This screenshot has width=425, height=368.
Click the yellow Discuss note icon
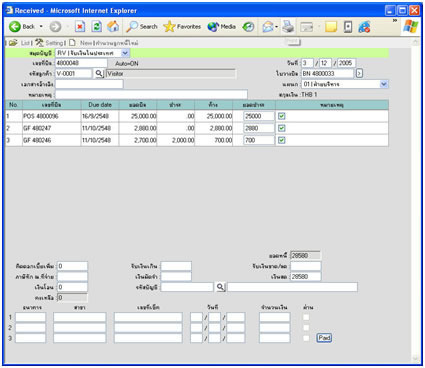(x=331, y=26)
